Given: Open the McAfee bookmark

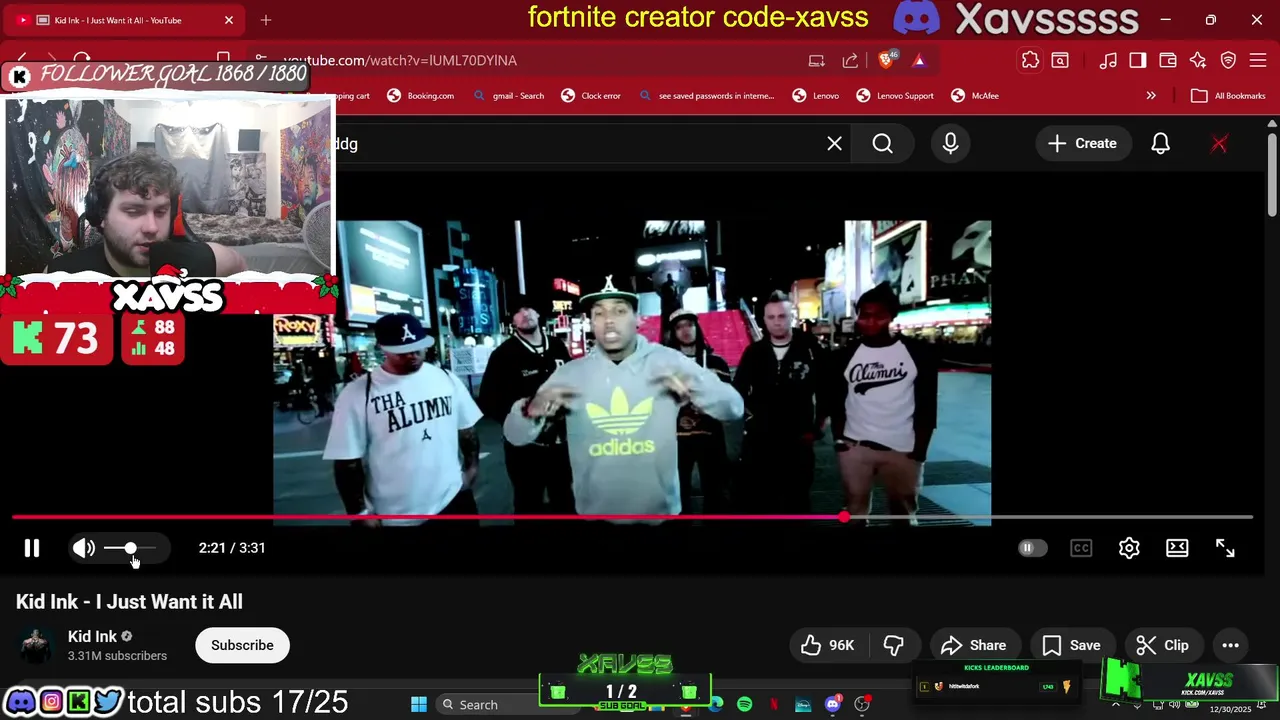Looking at the screenshot, I should tap(975, 96).
